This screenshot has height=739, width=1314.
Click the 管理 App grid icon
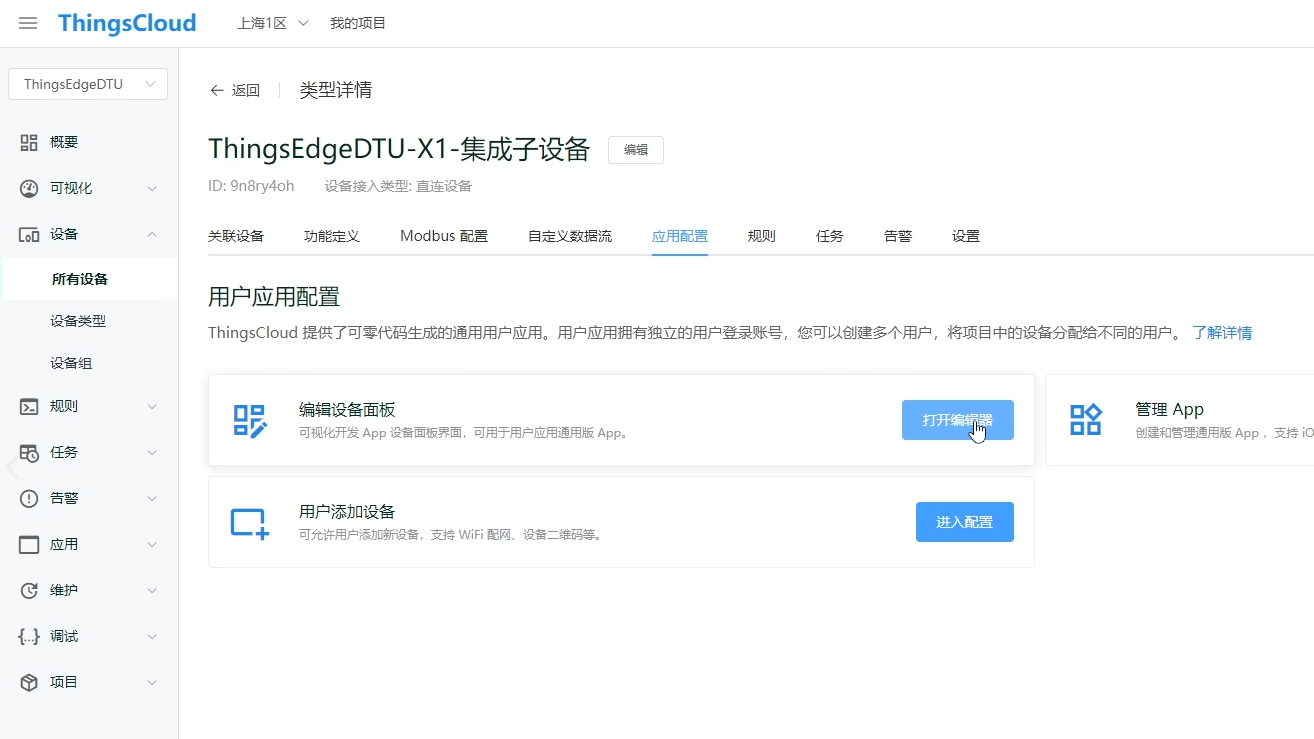(x=1085, y=420)
